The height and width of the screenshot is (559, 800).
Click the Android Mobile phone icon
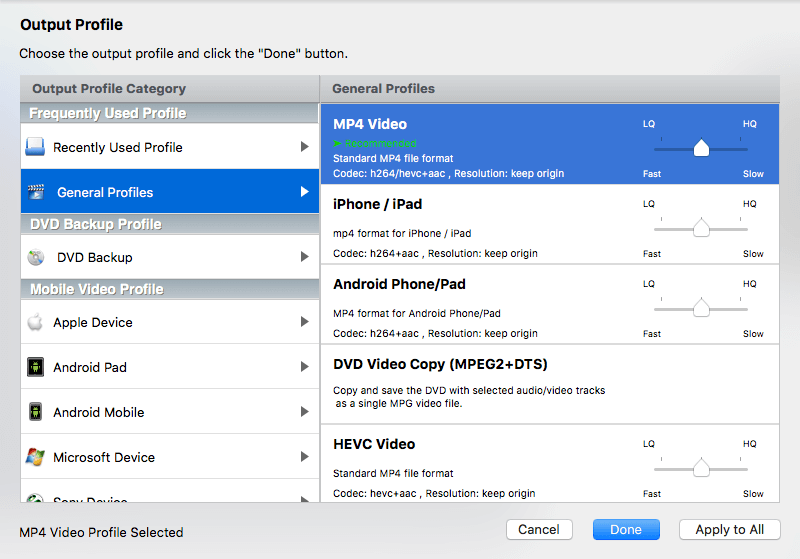tap(35, 412)
